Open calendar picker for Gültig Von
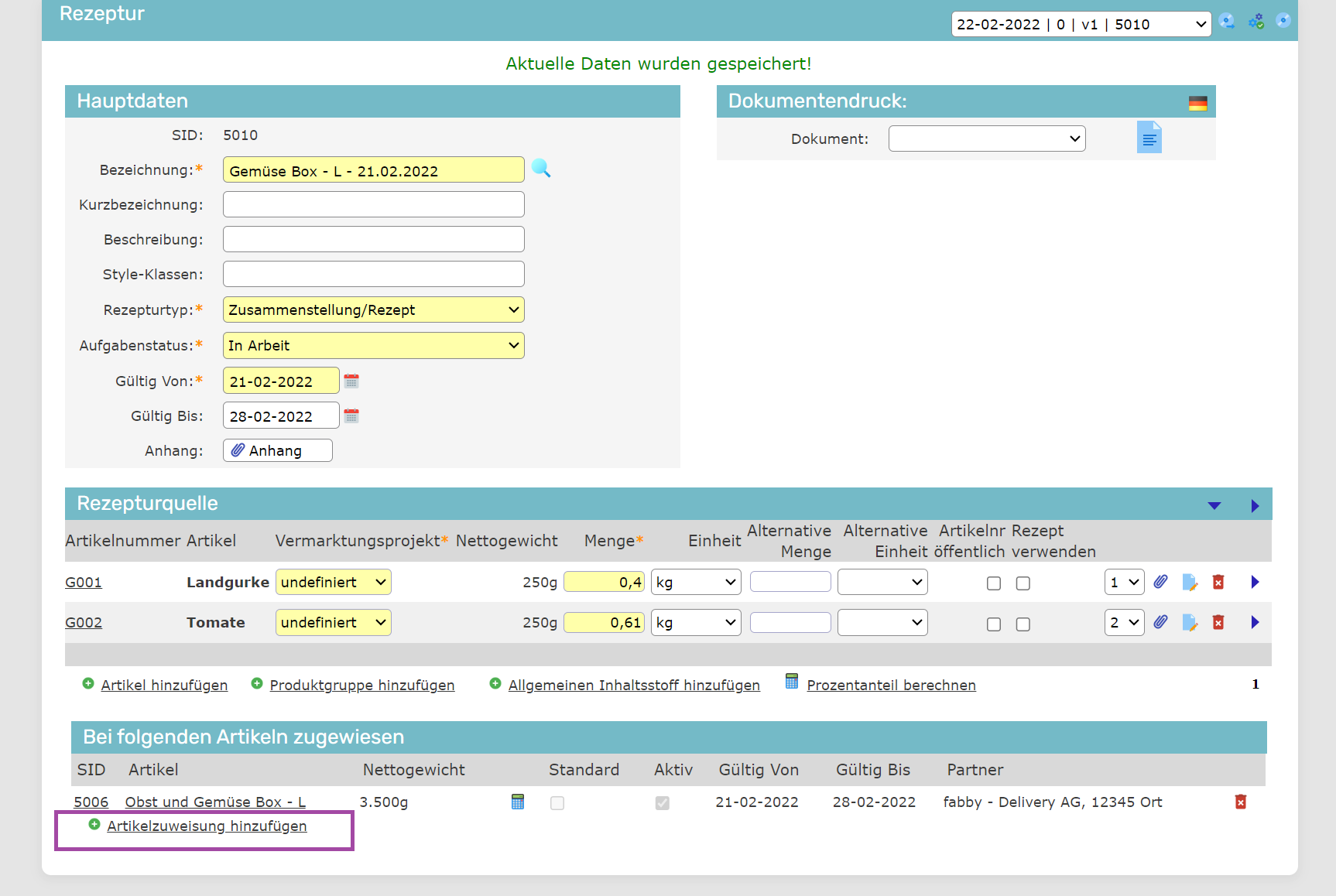Image resolution: width=1336 pixels, height=896 pixels. tap(351, 381)
